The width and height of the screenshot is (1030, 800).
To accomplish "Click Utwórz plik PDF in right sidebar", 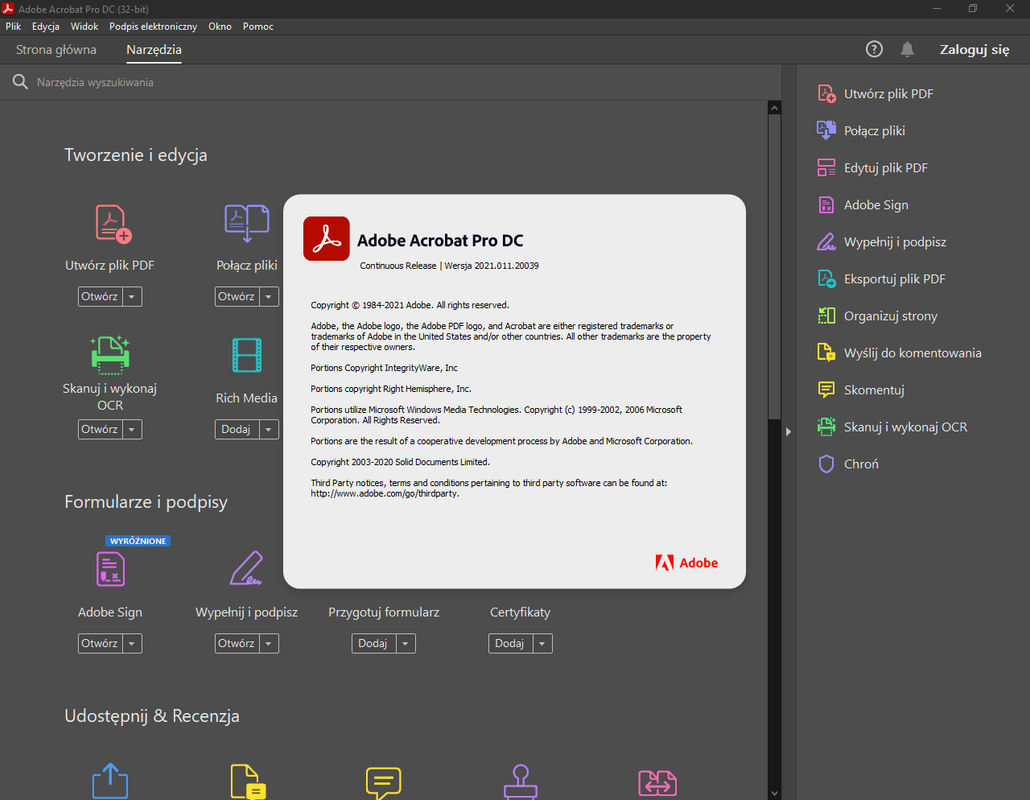I will [876, 94].
